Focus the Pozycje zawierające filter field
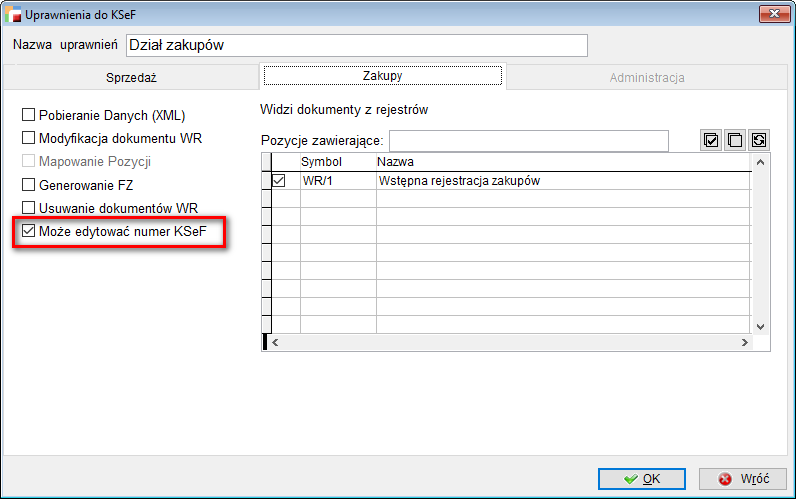 (x=528, y=141)
